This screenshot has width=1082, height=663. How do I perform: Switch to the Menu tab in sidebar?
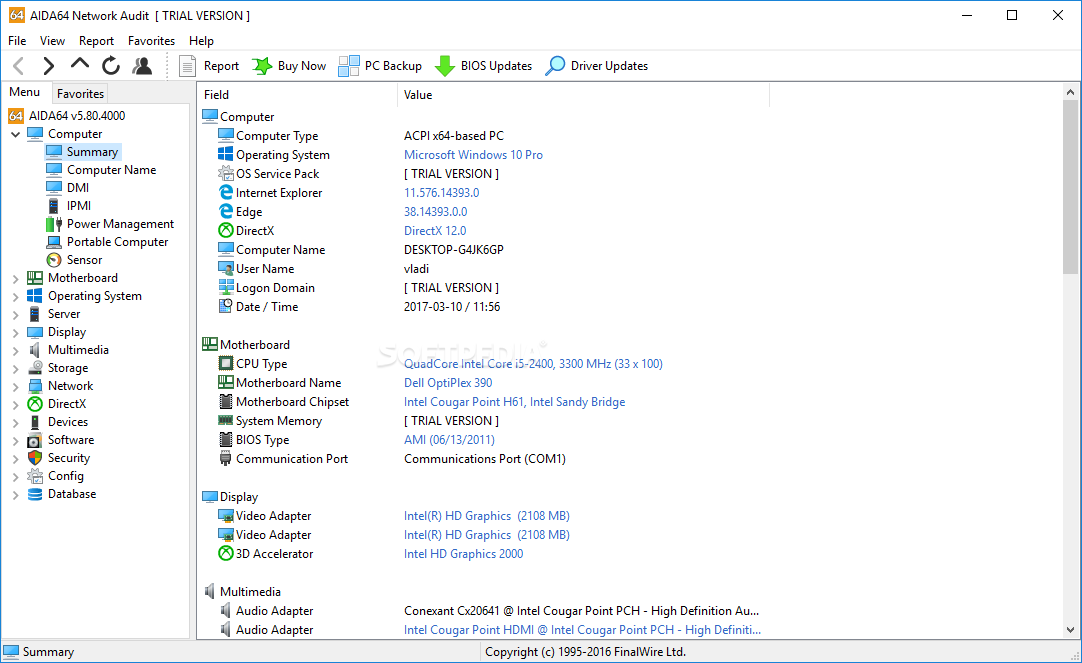[25, 92]
